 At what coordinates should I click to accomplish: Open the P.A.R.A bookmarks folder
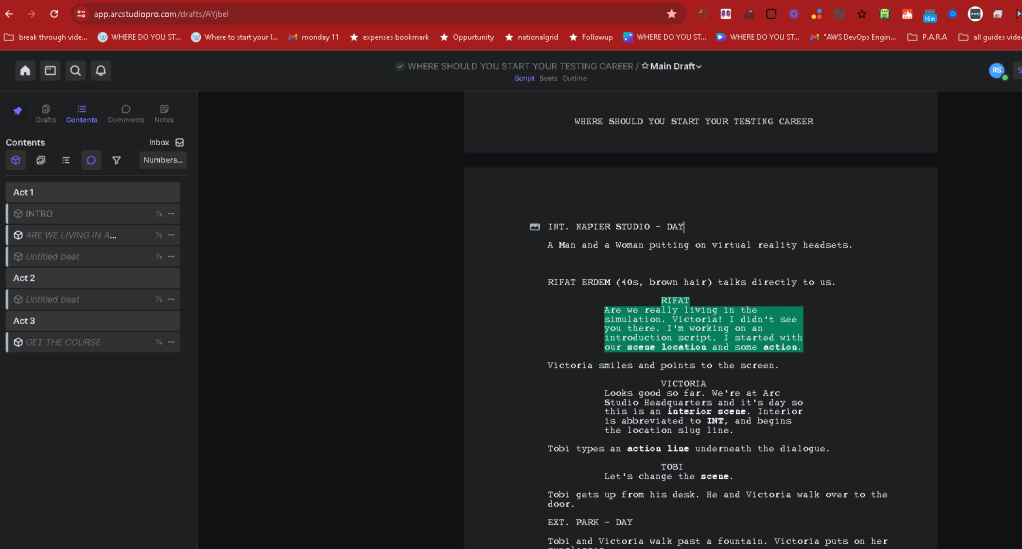pos(927,37)
